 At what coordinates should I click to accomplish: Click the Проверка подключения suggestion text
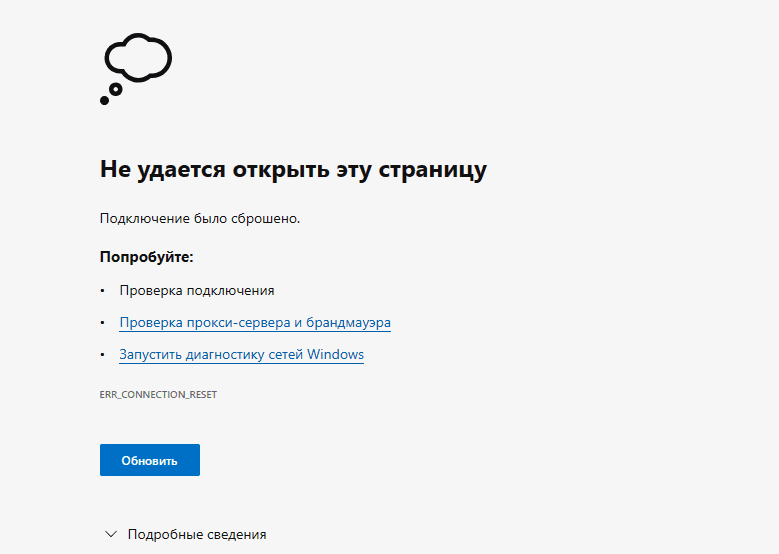pyautogui.click(x=197, y=291)
